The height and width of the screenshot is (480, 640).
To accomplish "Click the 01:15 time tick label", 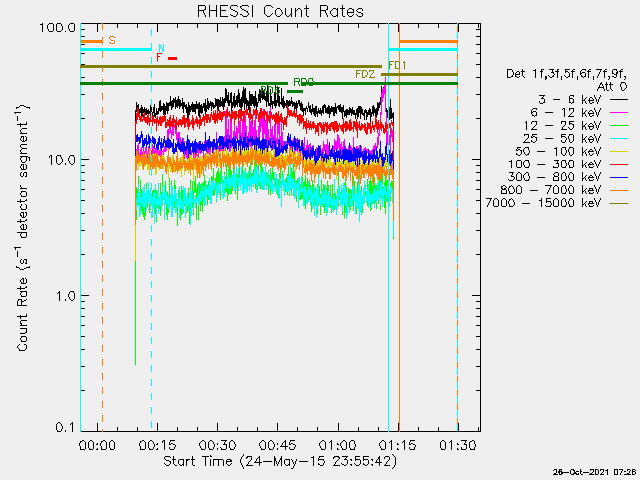I will (398, 445).
